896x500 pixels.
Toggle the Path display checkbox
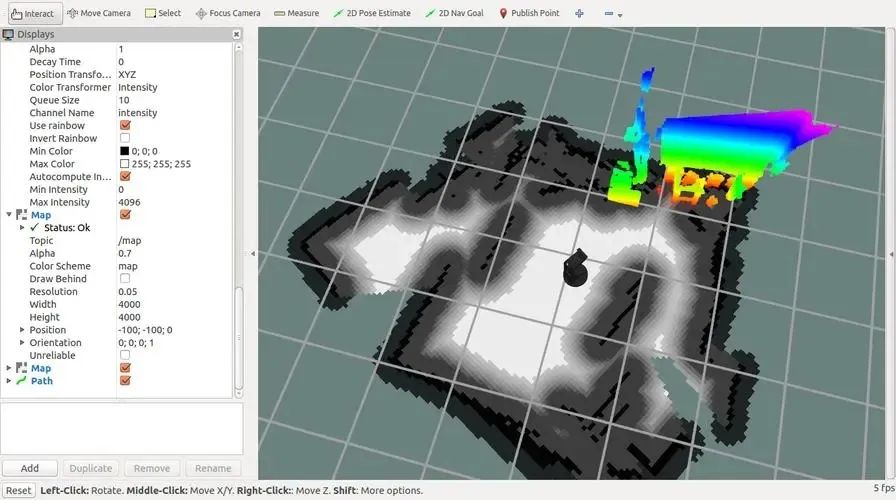125,381
